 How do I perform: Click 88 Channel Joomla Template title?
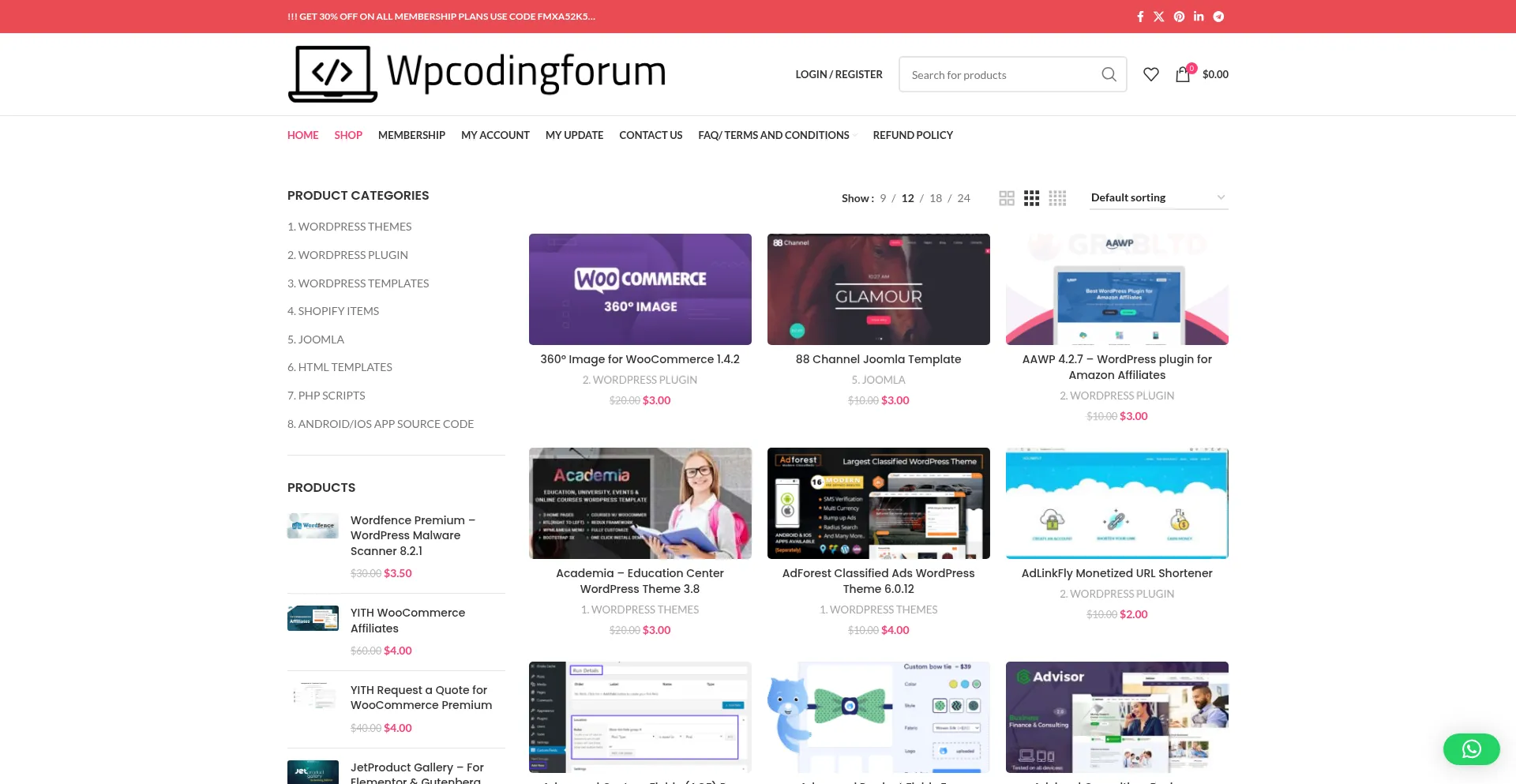pos(879,359)
